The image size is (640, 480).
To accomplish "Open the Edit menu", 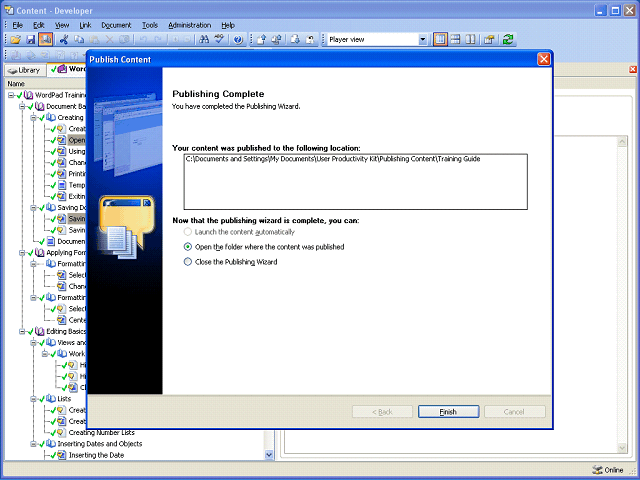I will (x=39, y=25).
